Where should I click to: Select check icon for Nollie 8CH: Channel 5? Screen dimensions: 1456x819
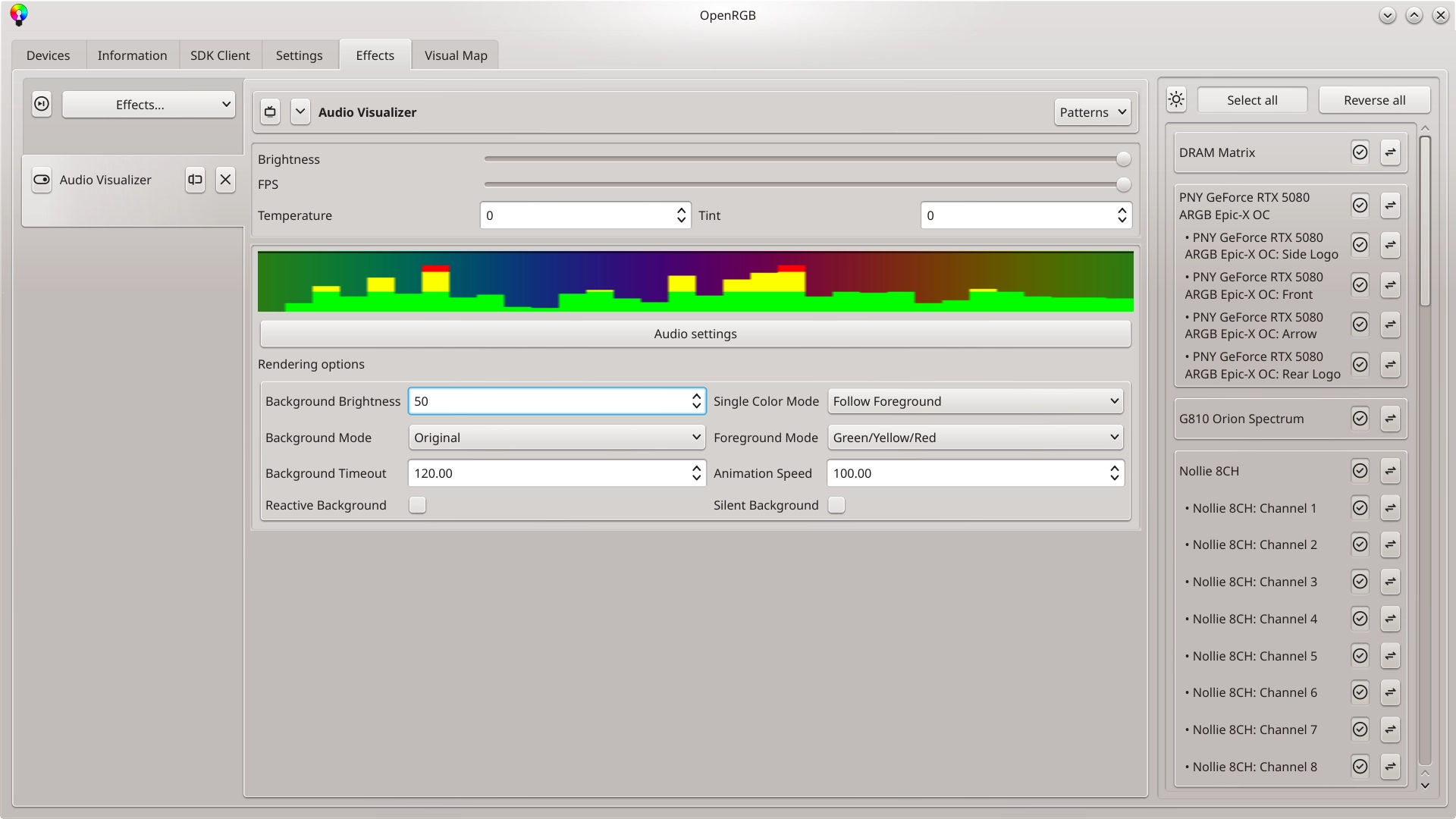(x=1360, y=656)
